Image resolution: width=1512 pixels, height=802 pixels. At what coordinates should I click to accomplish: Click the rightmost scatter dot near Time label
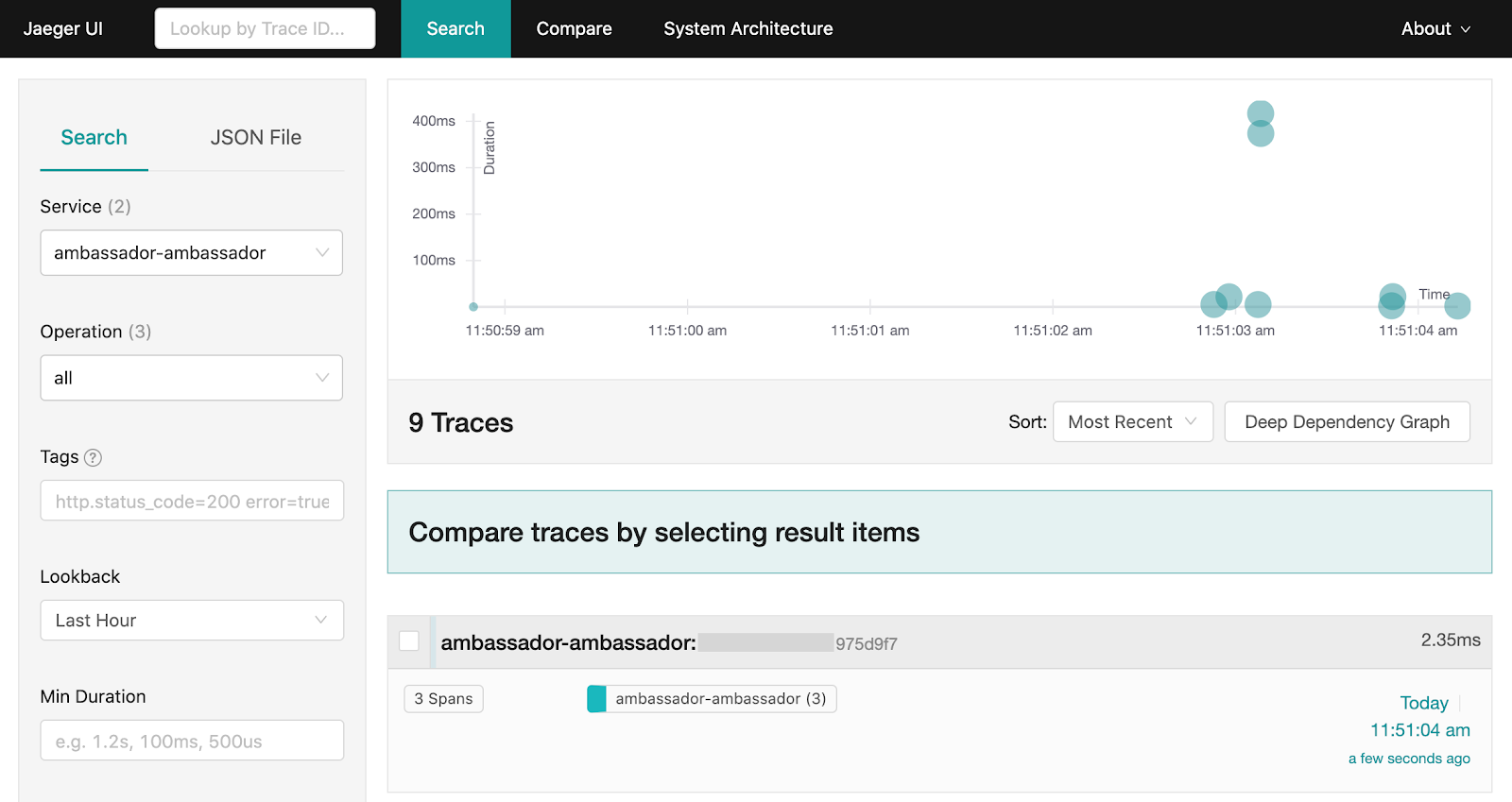tap(1457, 306)
